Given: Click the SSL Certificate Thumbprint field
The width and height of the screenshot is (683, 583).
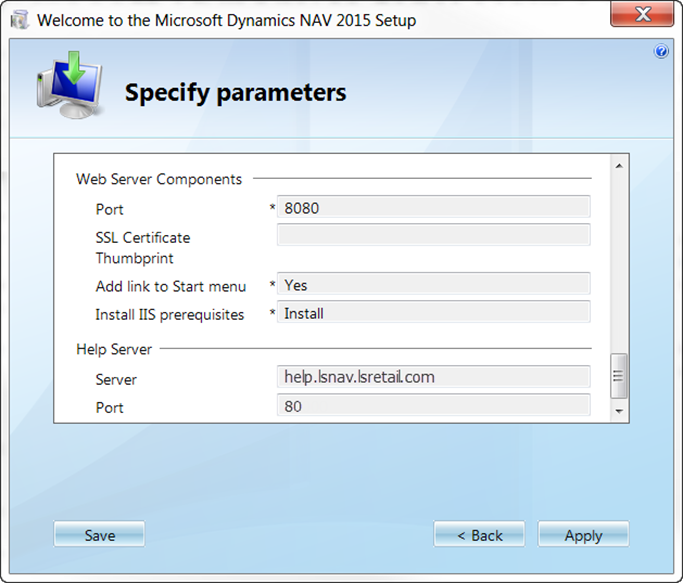Looking at the screenshot, I should click(433, 235).
